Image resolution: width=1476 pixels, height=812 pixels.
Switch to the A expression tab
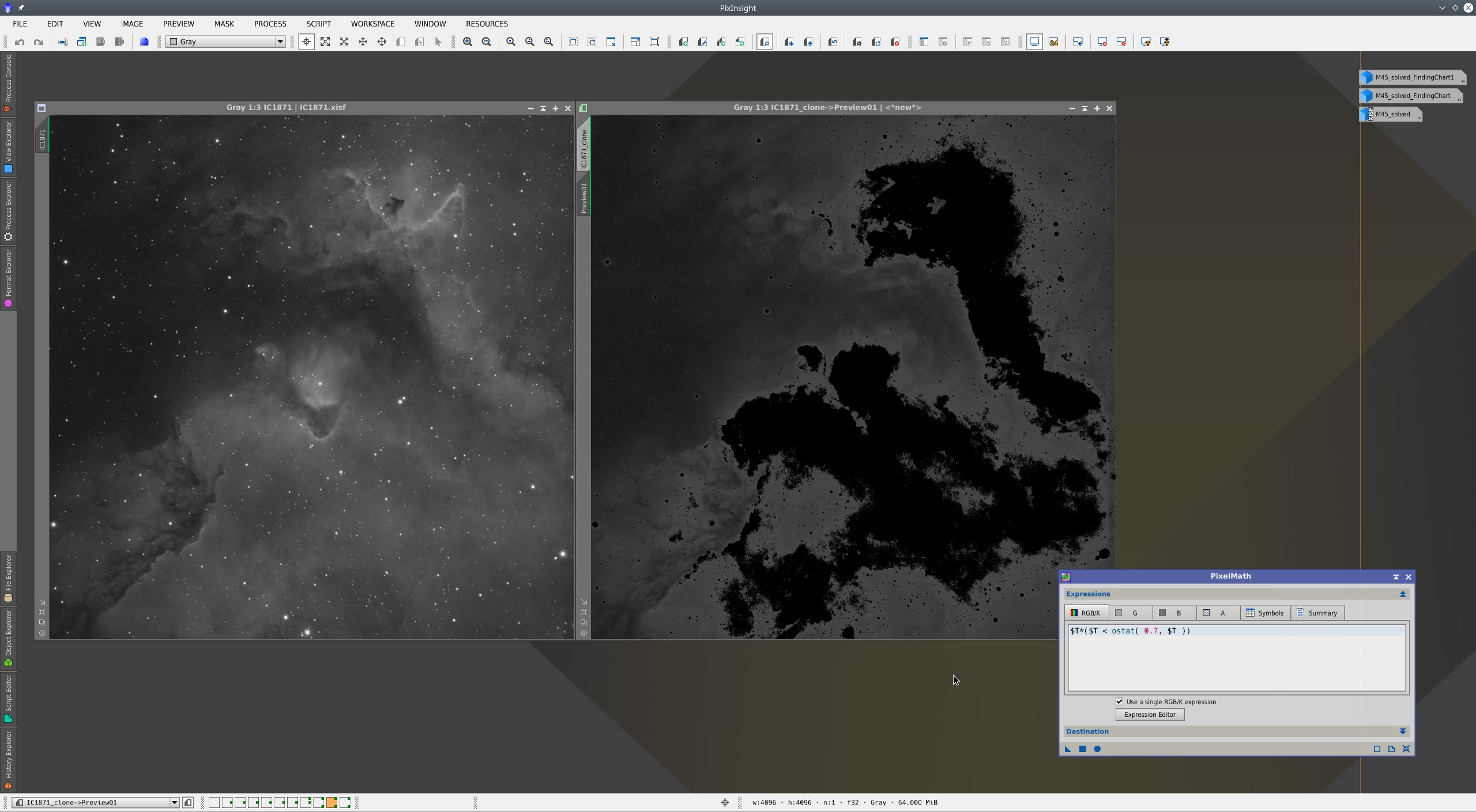coord(1217,613)
